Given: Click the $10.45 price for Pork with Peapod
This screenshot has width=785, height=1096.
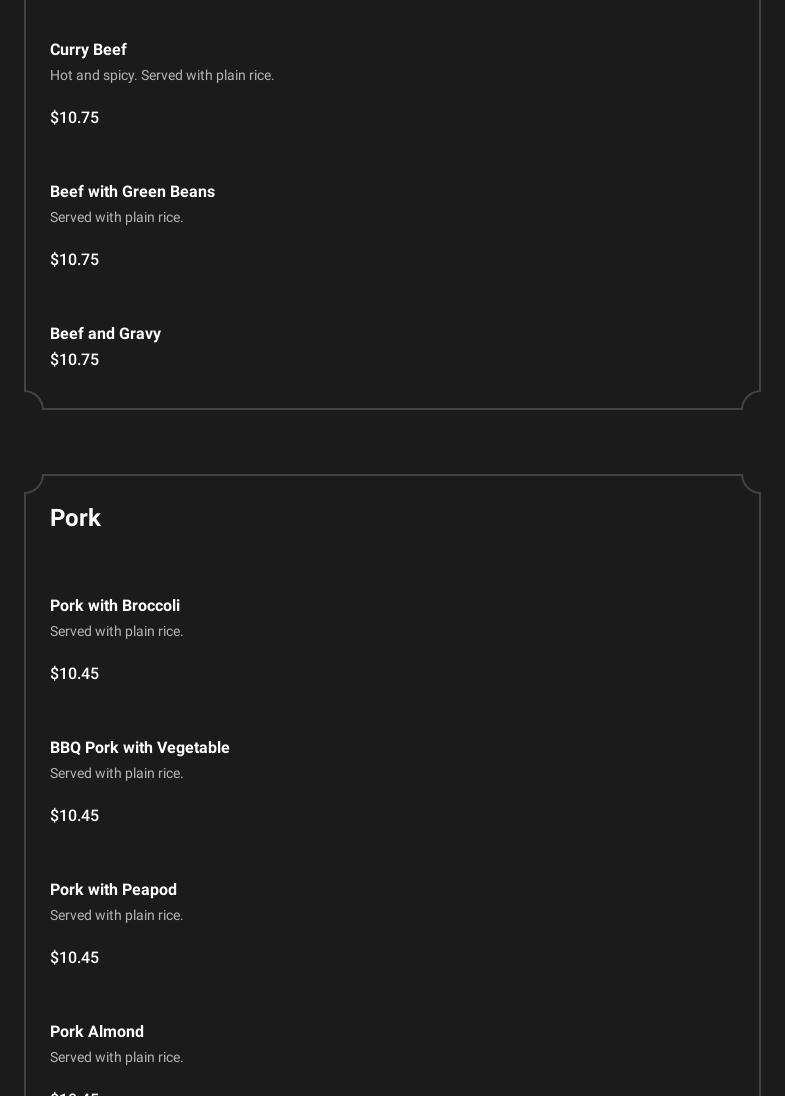Looking at the screenshot, I should pos(74,958).
